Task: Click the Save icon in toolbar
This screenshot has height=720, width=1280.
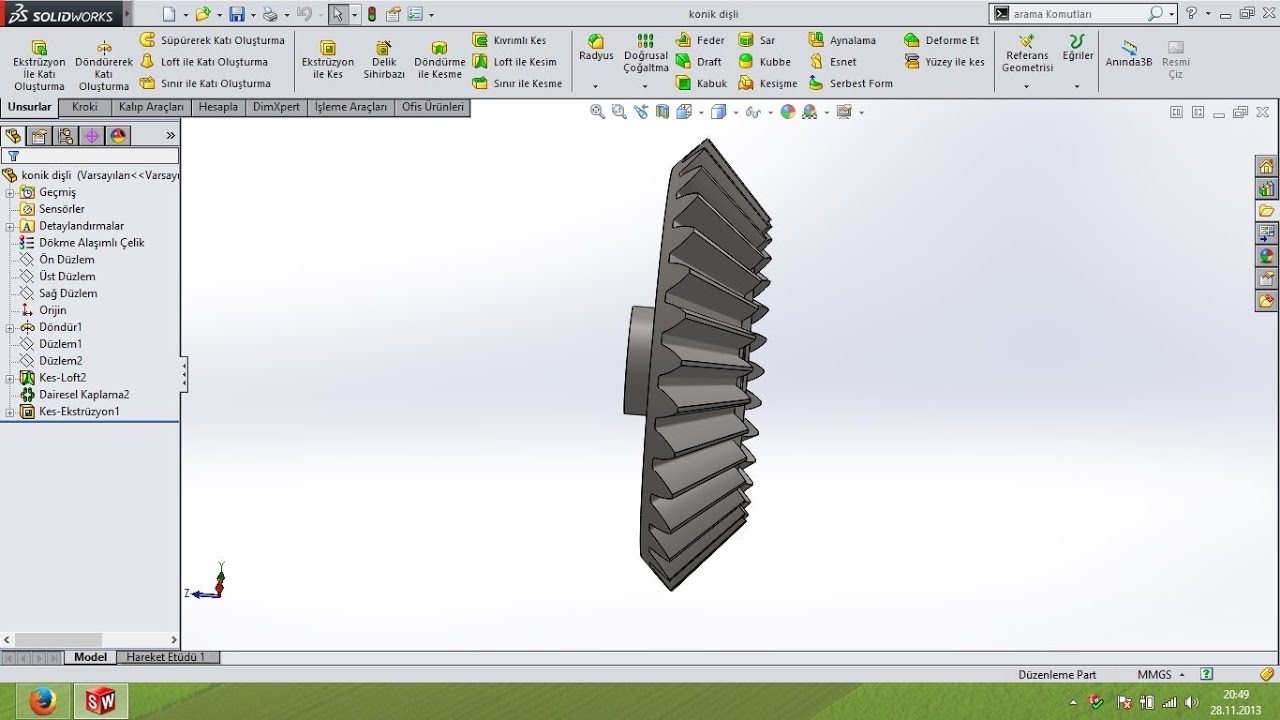Action: [x=237, y=14]
